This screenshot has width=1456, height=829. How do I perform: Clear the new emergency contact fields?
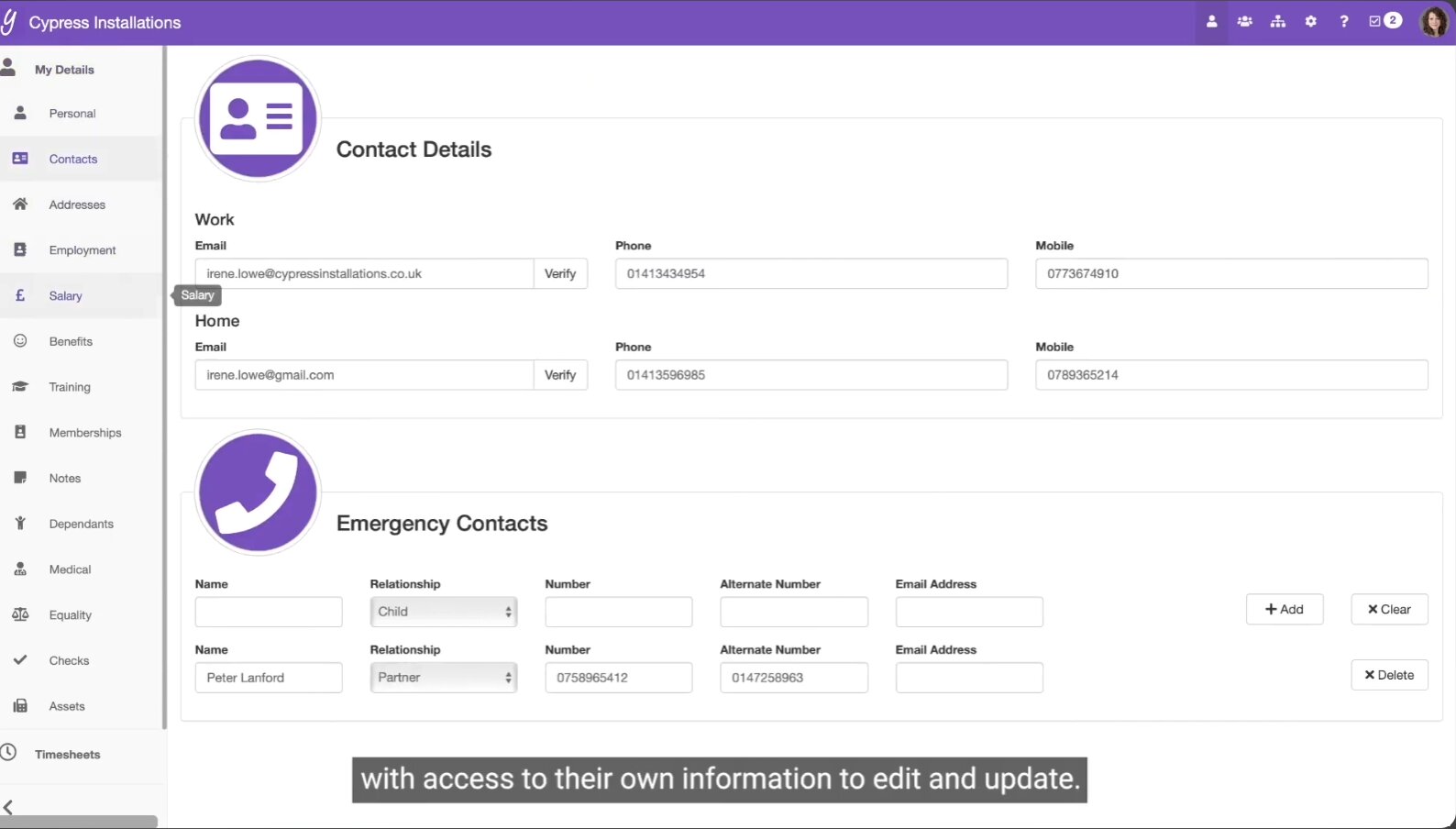click(1389, 610)
